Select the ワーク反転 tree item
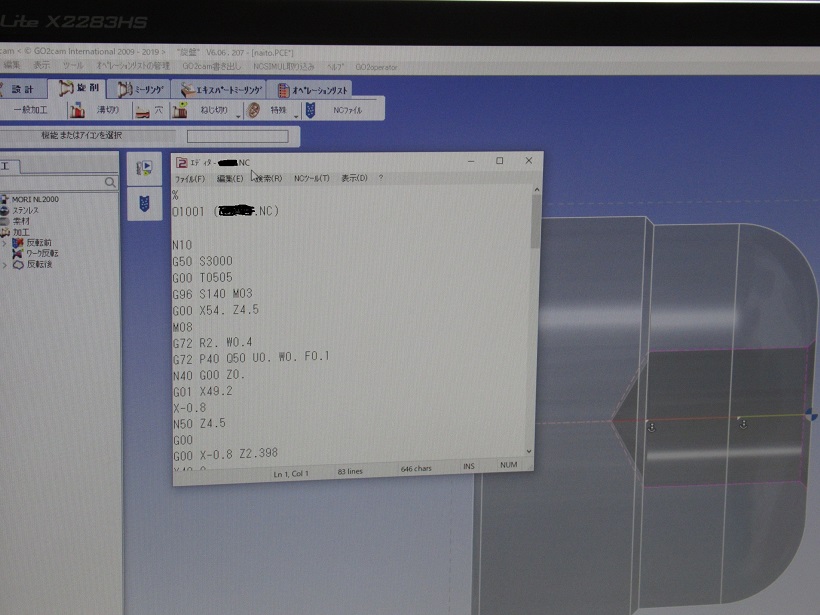The width and height of the screenshot is (820, 615). [42, 254]
